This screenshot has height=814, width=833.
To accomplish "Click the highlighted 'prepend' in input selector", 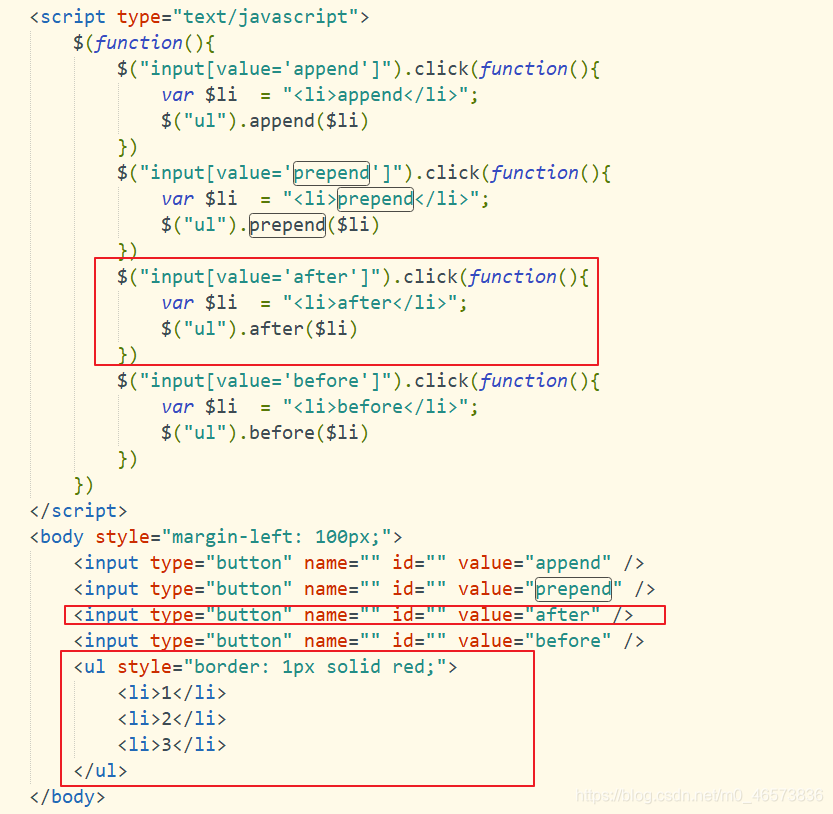I will pyautogui.click(x=331, y=173).
